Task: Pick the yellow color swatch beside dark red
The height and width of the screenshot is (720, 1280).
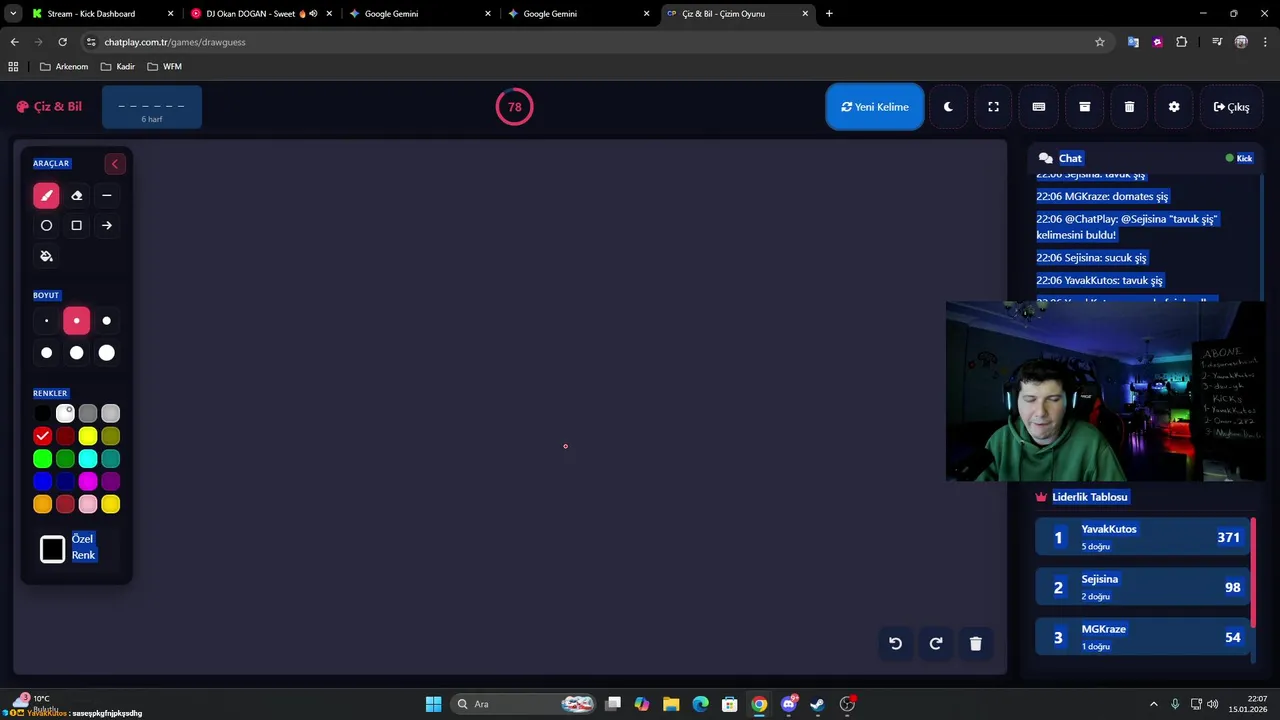Action: (x=88, y=436)
